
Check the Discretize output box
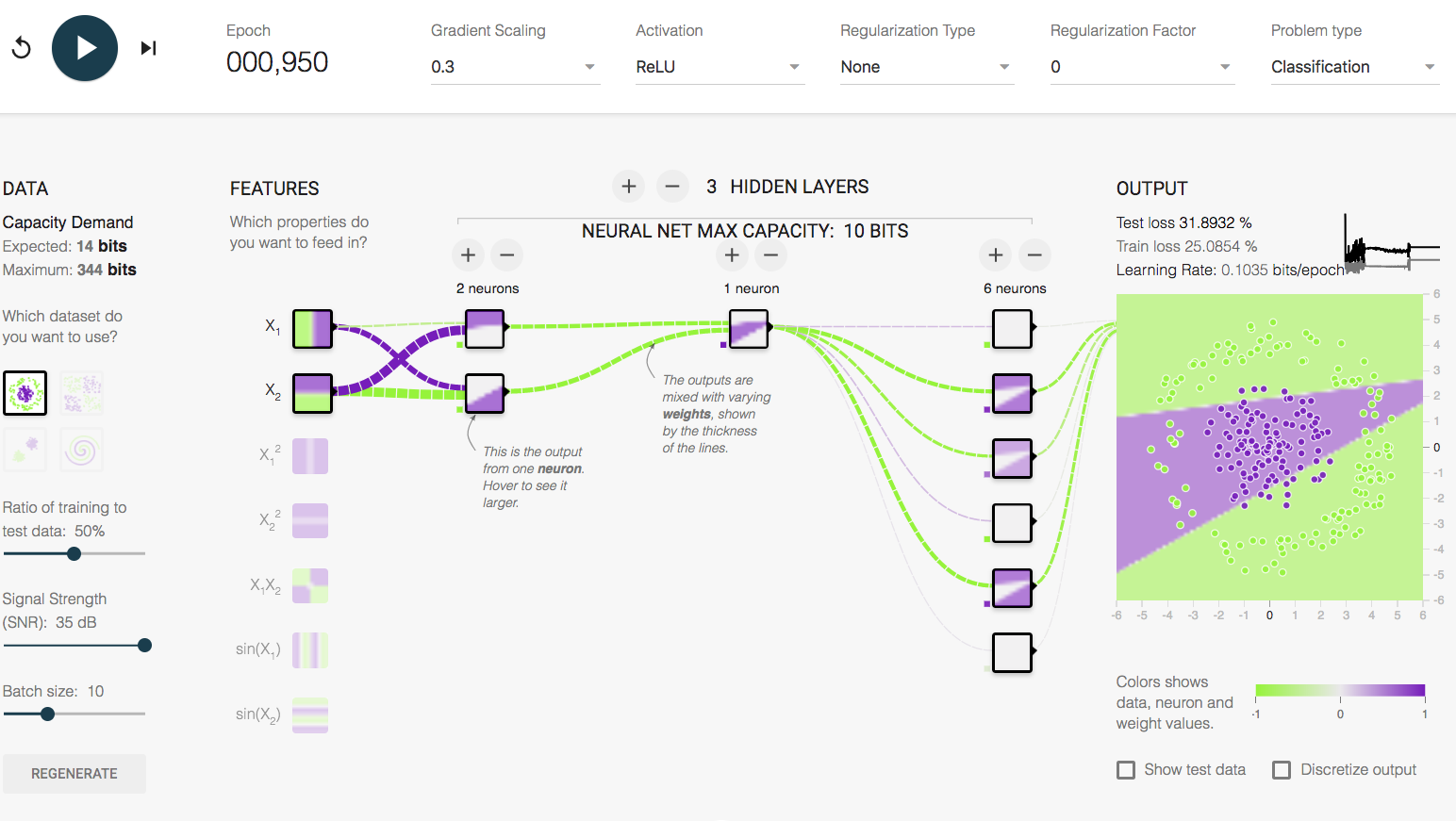[1282, 770]
